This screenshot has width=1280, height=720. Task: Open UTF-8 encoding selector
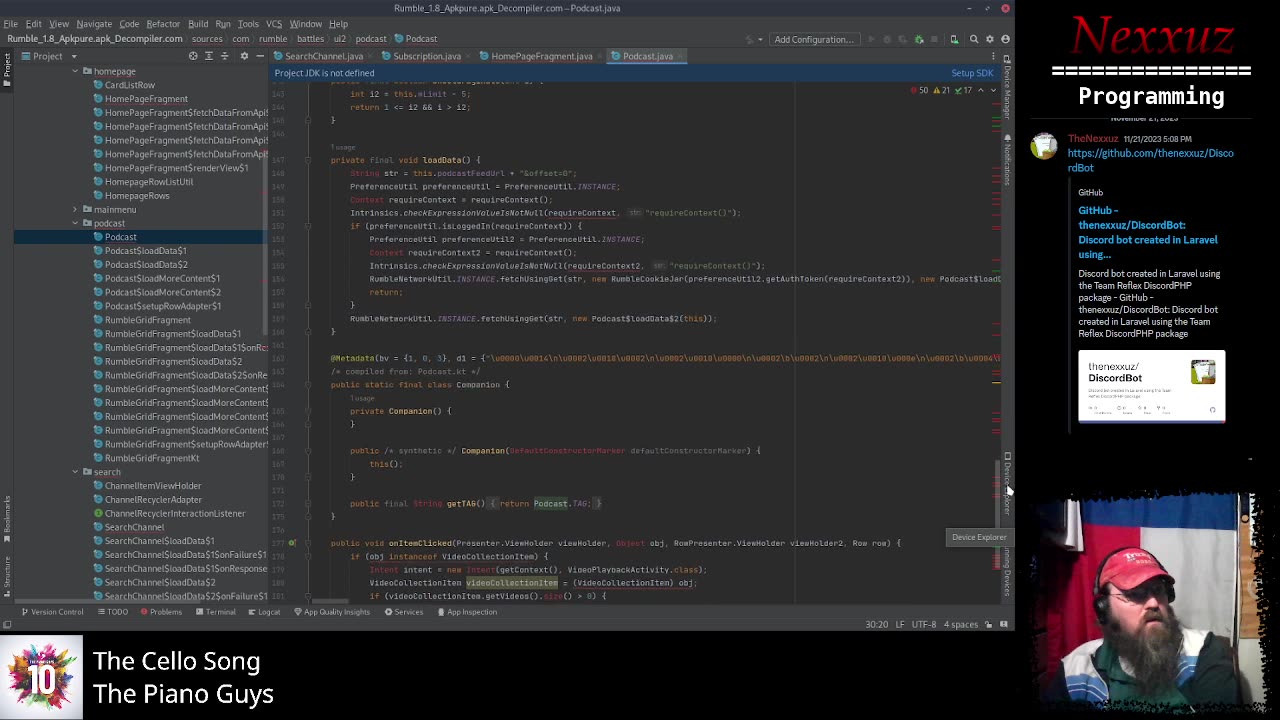pos(924,625)
